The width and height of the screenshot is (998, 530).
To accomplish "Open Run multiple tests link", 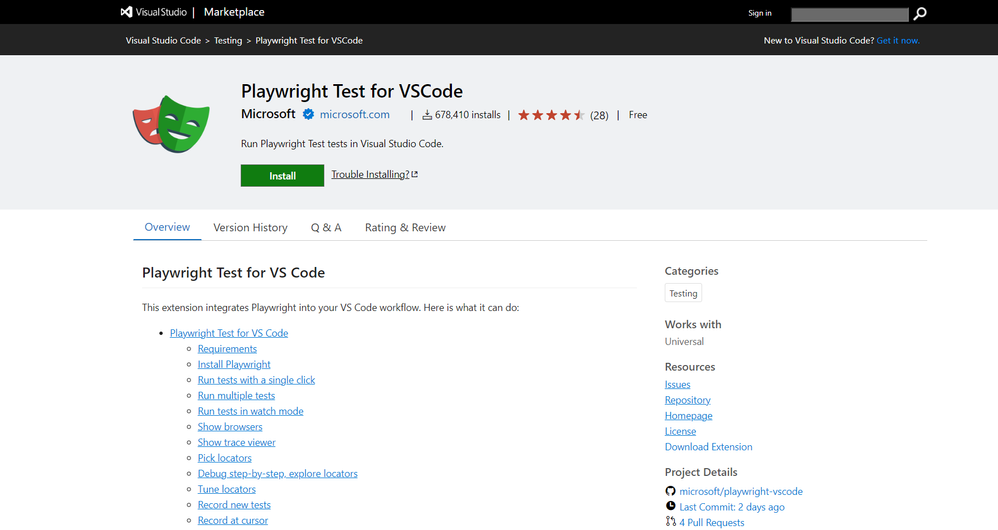I will pos(236,395).
